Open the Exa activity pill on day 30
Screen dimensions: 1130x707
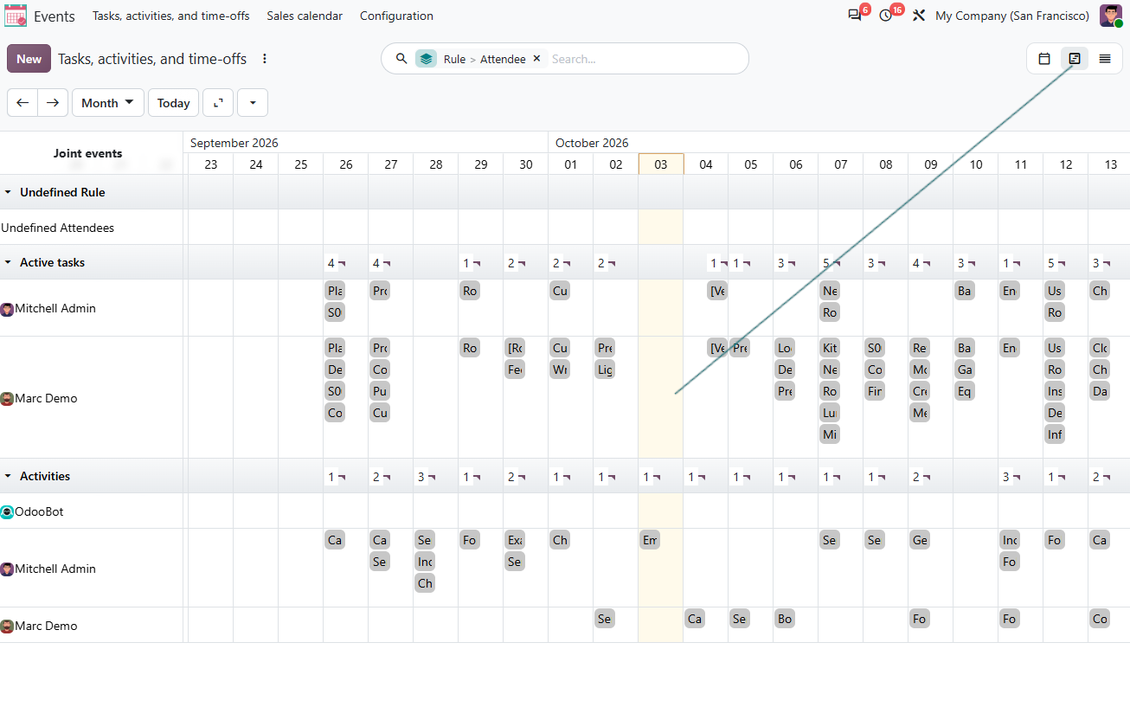pos(515,540)
